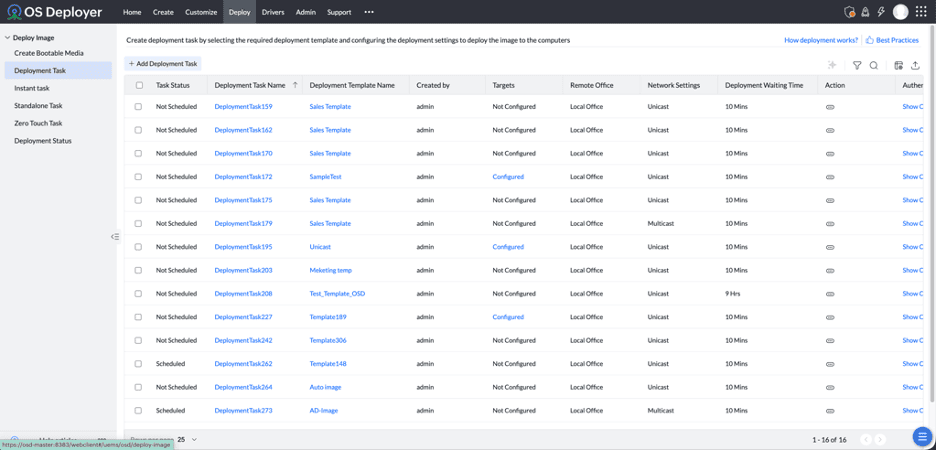Select Create Bootable Media in sidebar

(49, 53)
